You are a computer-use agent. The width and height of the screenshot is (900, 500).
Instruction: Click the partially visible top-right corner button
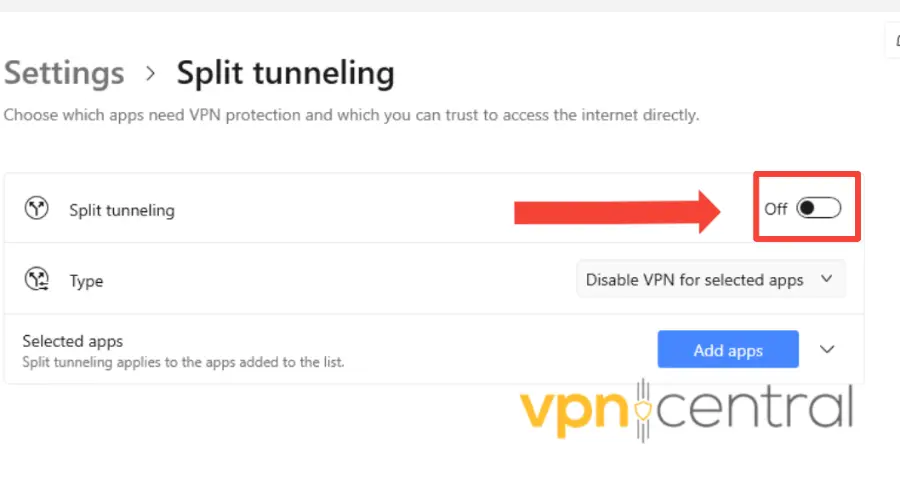(x=892, y=40)
